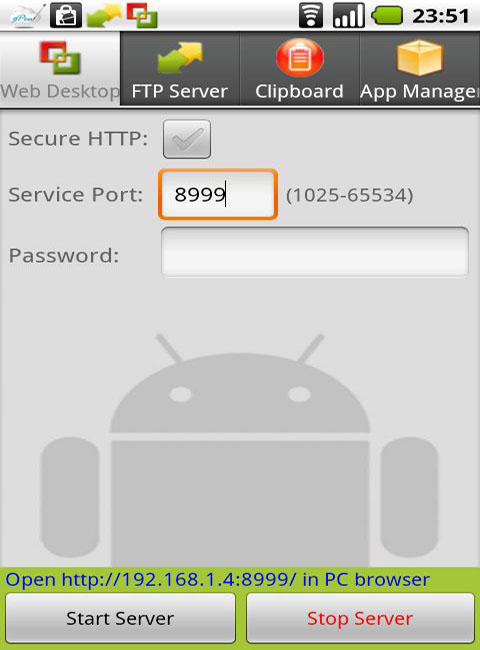Open the red Clipboard icon
This screenshot has height=650, width=480.
click(x=300, y=57)
